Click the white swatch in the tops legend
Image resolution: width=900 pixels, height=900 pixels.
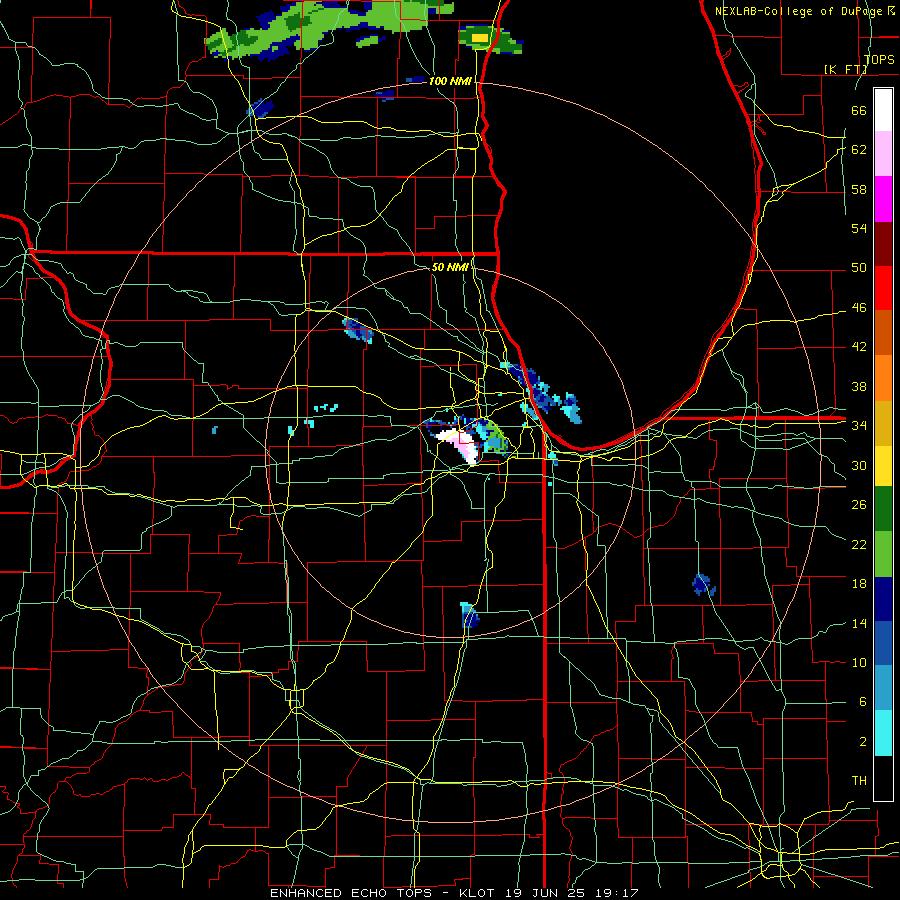[883, 110]
